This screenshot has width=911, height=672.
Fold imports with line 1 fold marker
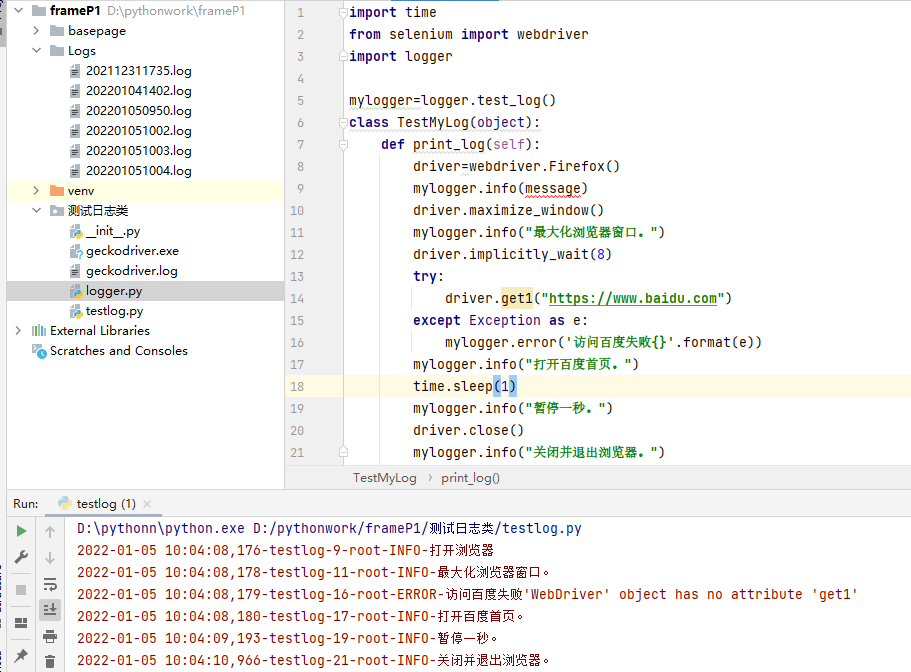point(343,12)
